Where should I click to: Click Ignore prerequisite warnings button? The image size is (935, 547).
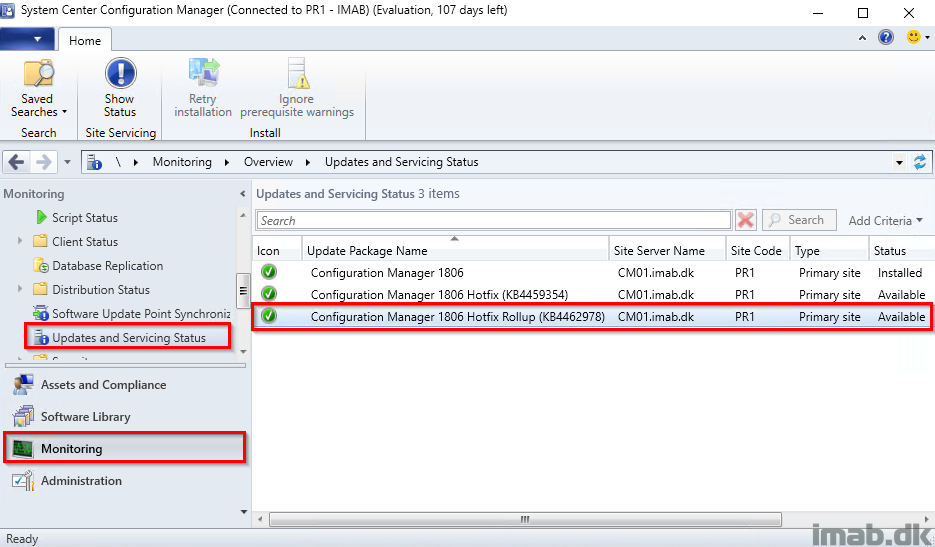(x=296, y=88)
